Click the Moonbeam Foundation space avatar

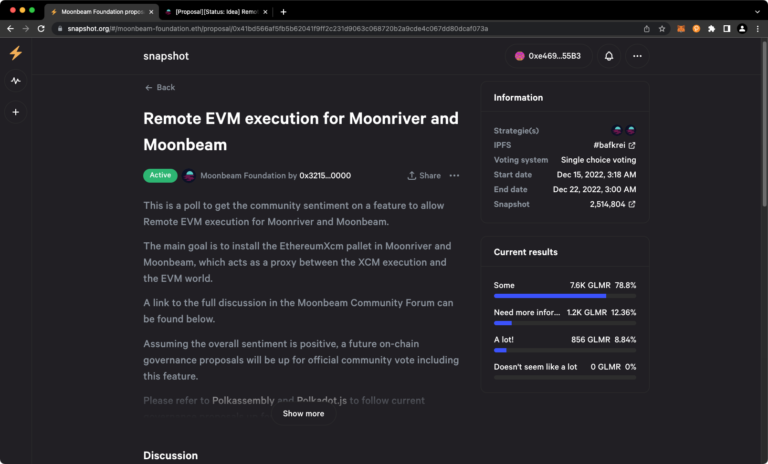[189, 175]
